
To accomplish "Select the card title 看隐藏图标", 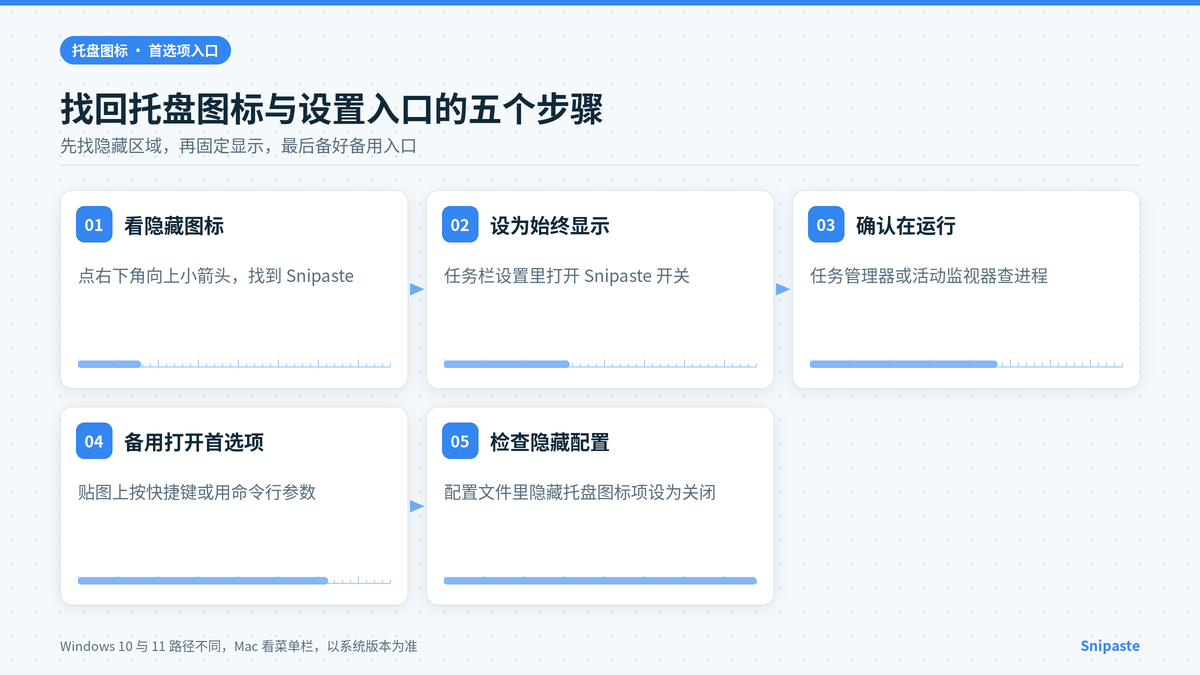I will pyautogui.click(x=174, y=226).
